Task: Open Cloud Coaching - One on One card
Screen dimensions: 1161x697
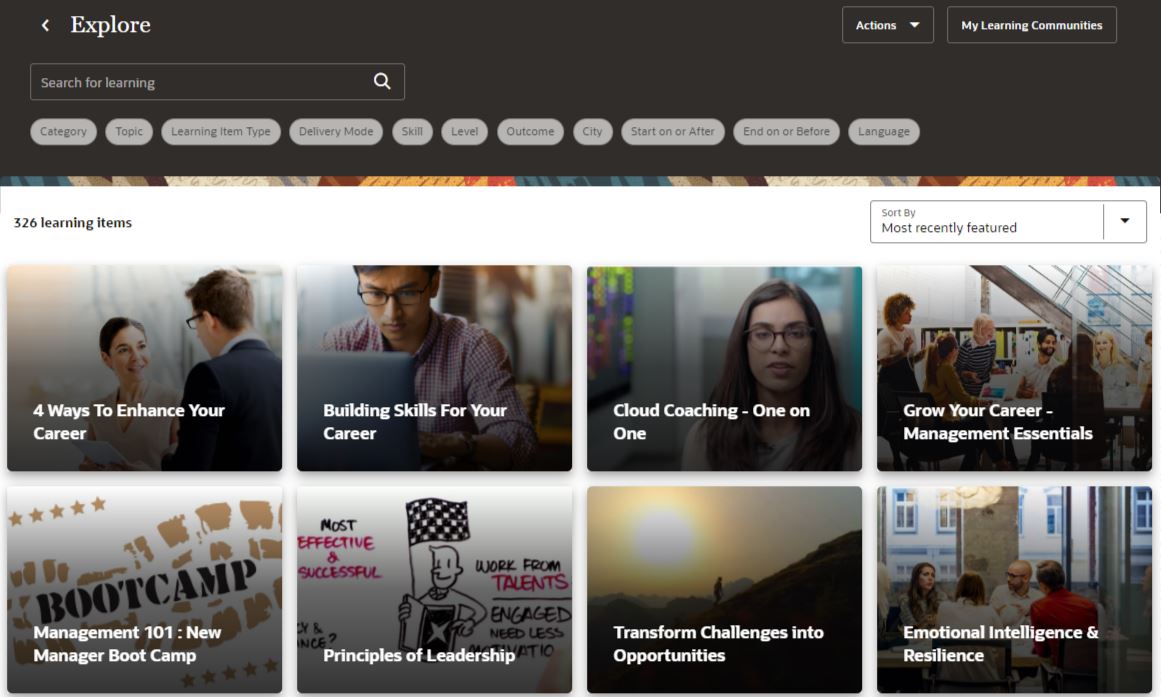Action: point(724,368)
